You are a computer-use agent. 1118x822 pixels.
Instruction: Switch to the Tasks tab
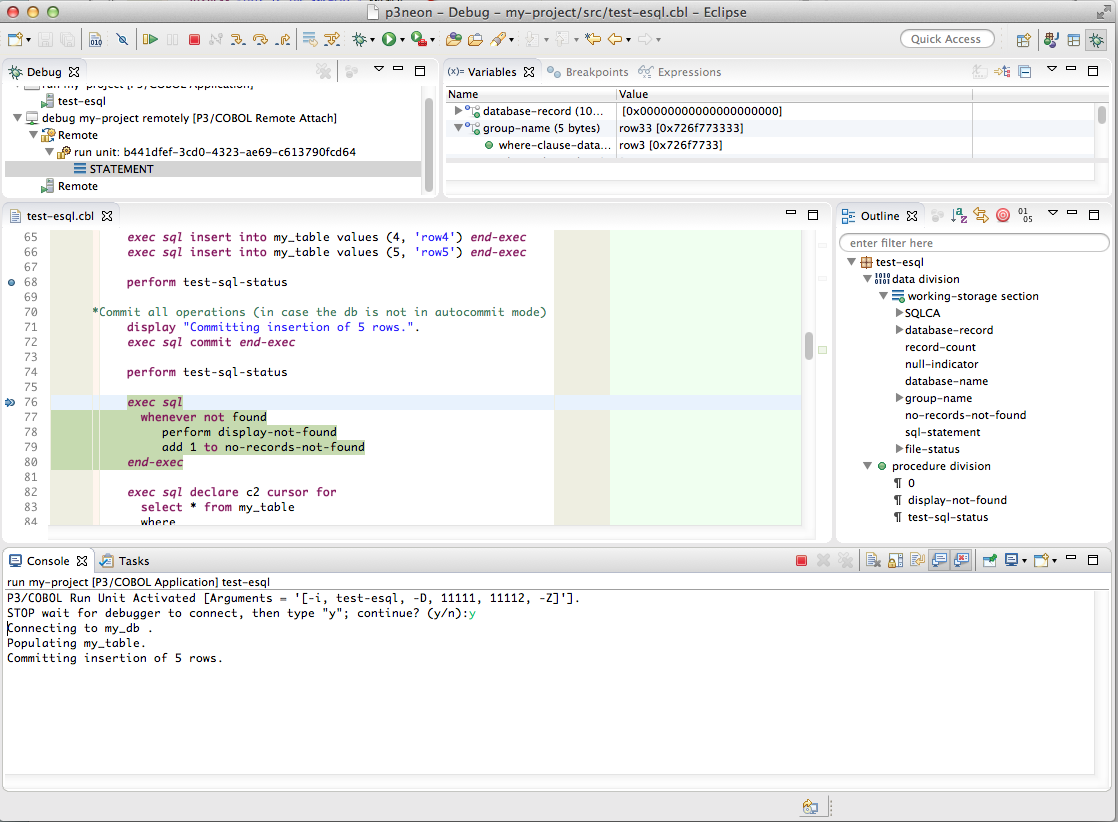pyautogui.click(x=125, y=561)
